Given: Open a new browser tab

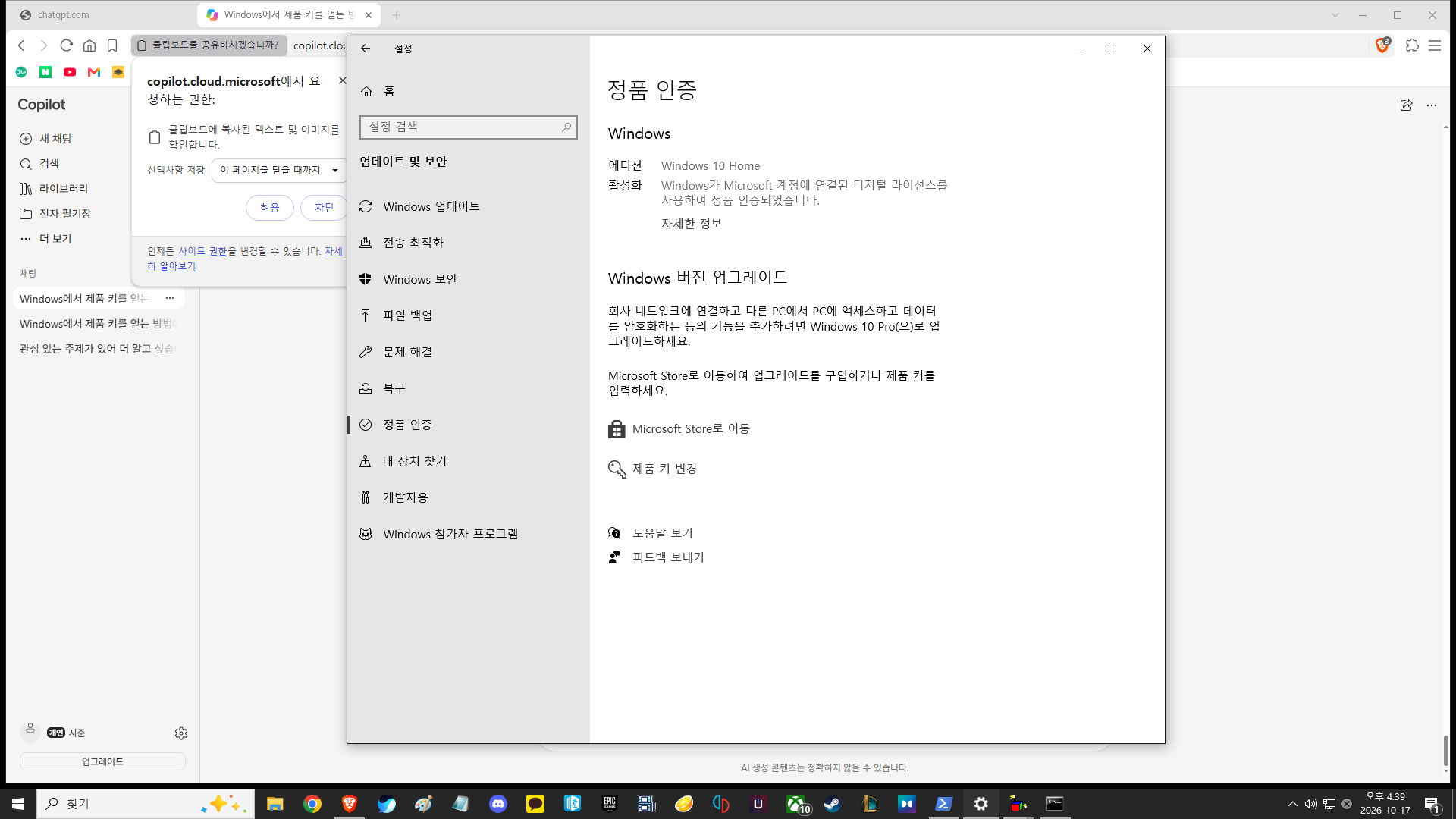Looking at the screenshot, I should (397, 15).
